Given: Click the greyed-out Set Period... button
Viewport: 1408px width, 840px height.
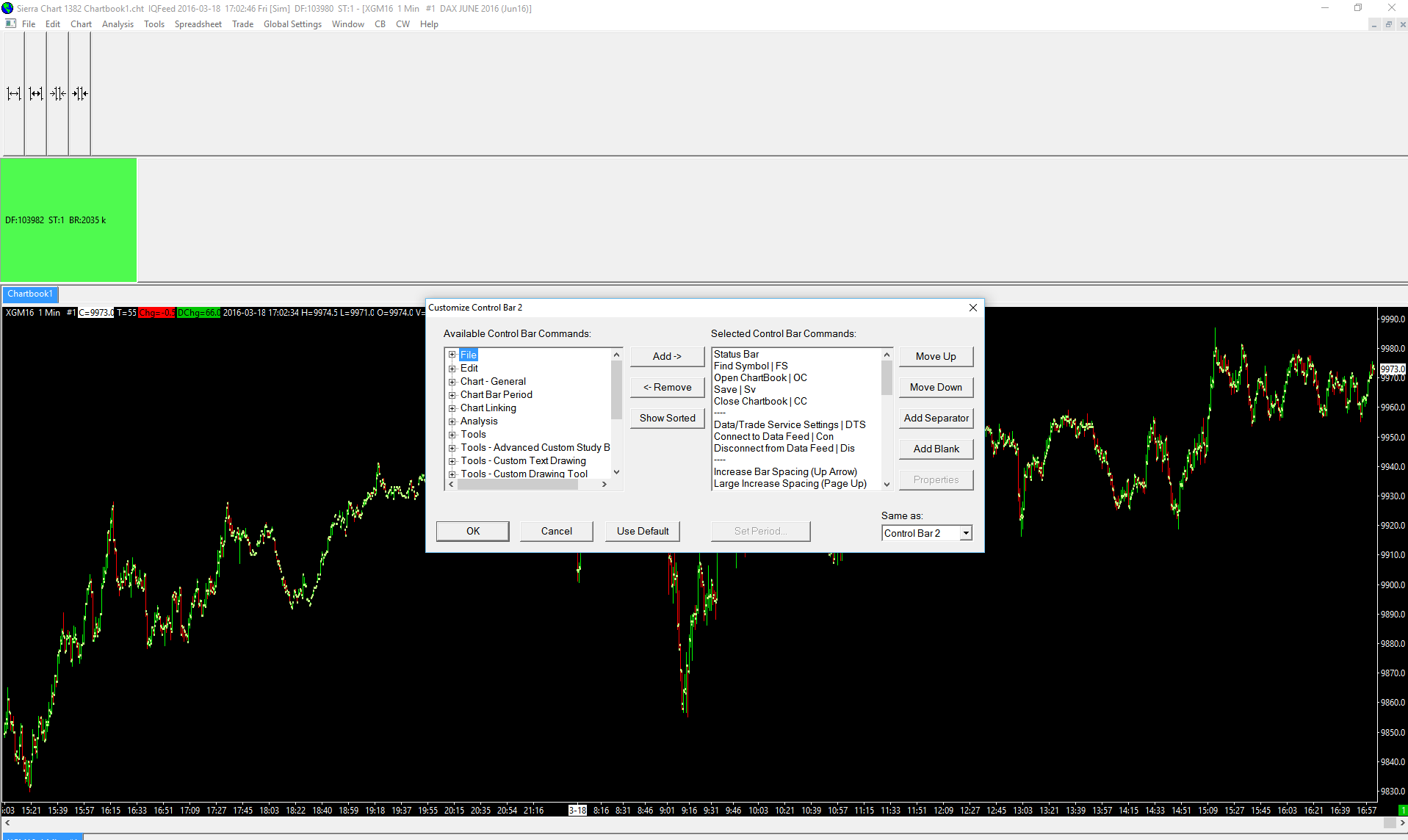Looking at the screenshot, I should click(x=760, y=531).
